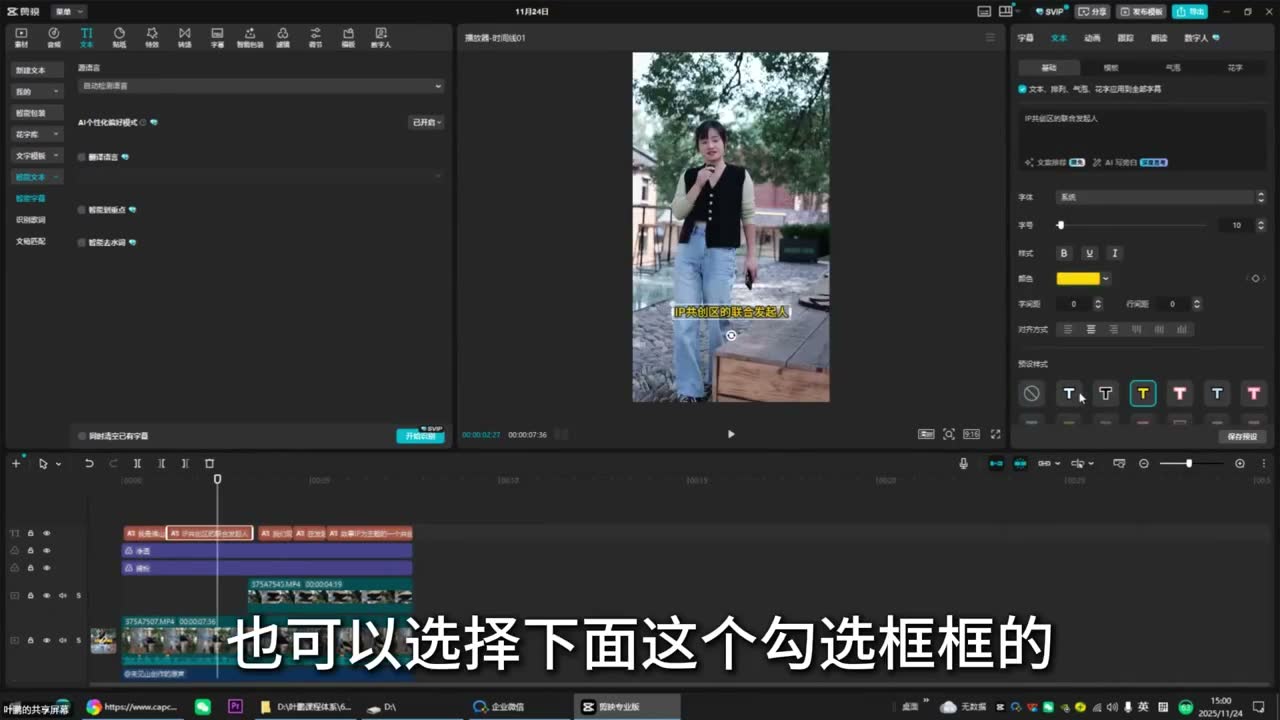Image resolution: width=1280 pixels, height=720 pixels.
Task: Open the 字体 font dropdown
Action: [x=1161, y=197]
